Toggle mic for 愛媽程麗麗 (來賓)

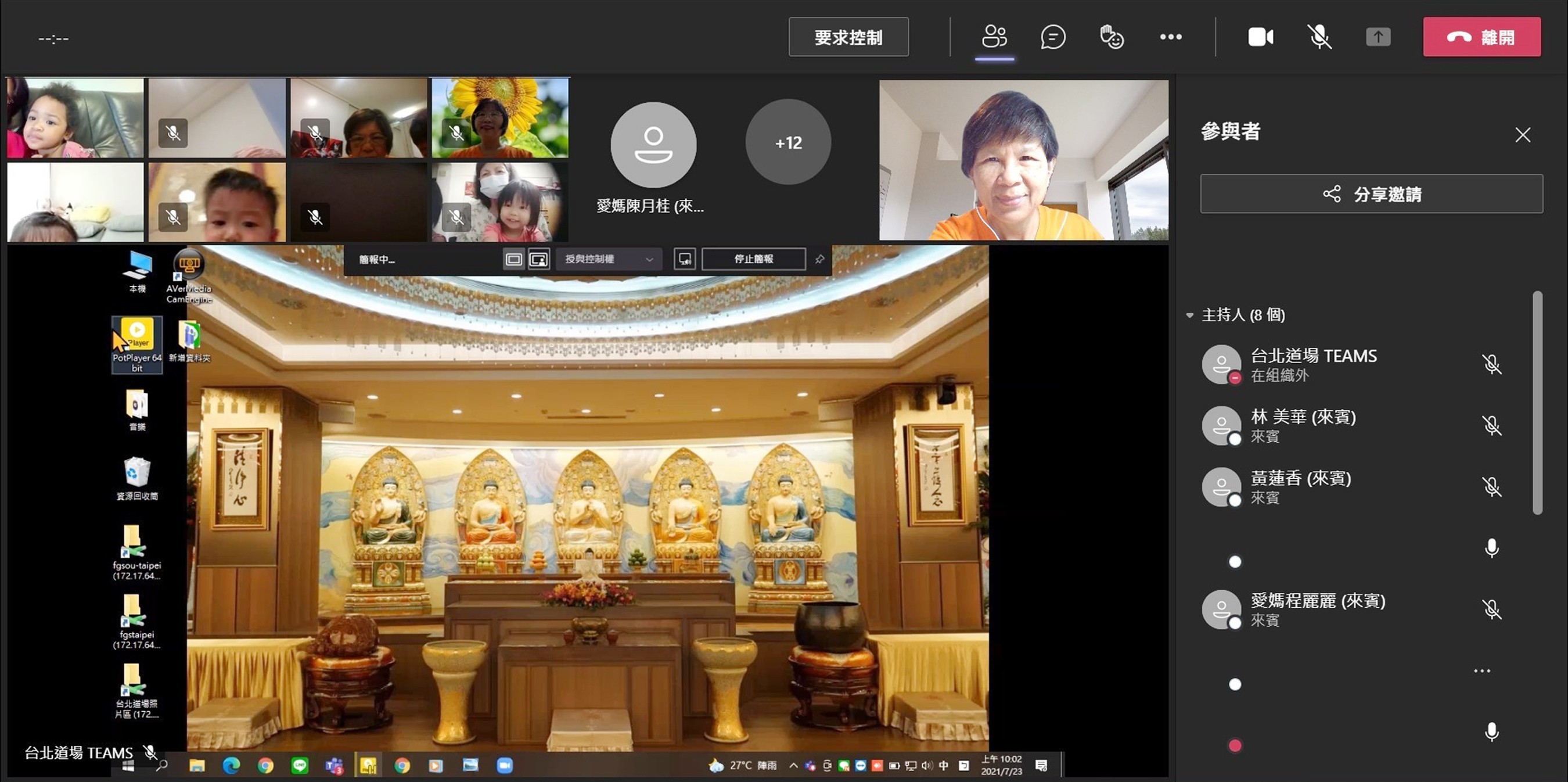(1491, 609)
